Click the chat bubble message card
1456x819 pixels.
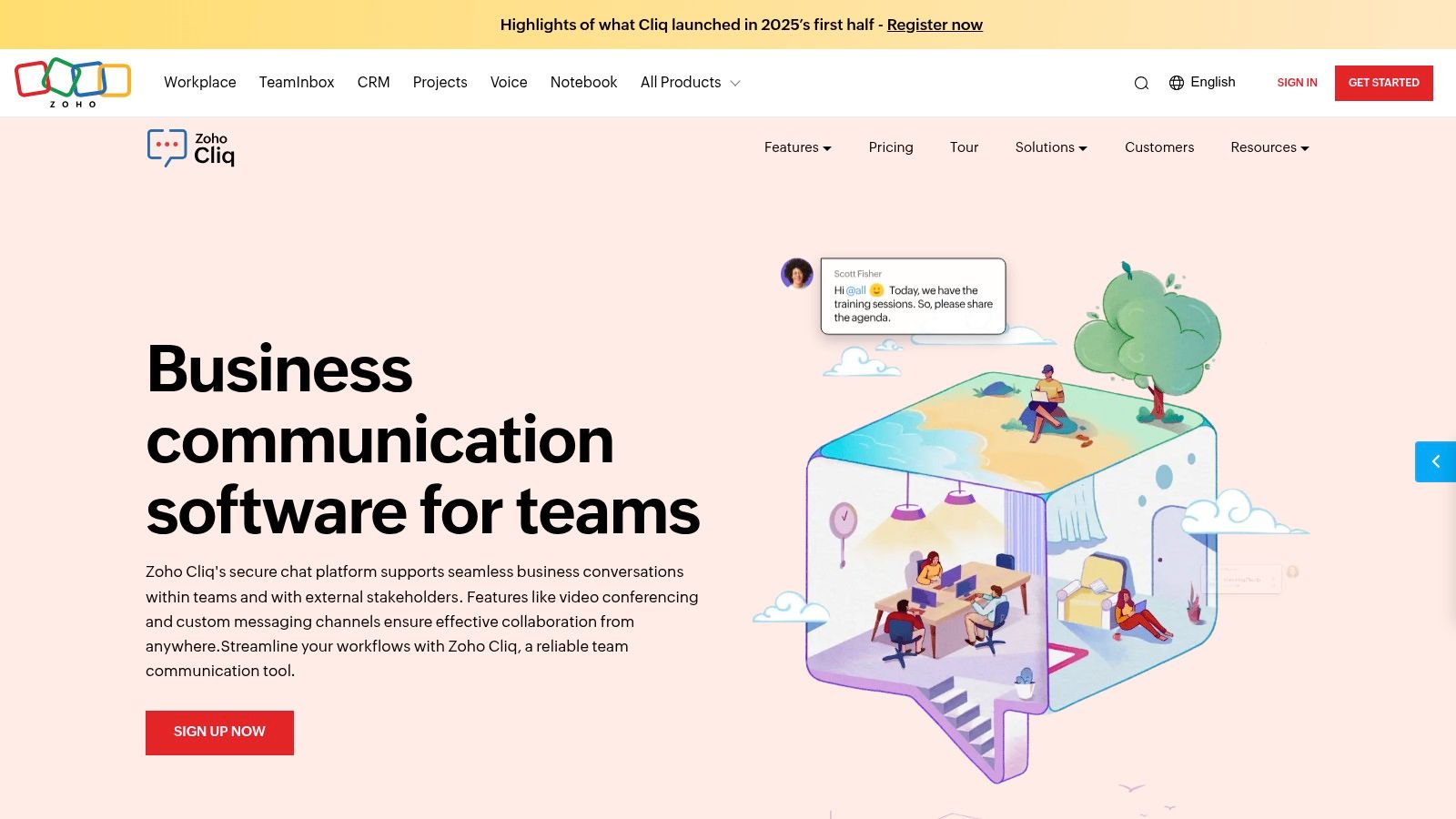tap(913, 296)
